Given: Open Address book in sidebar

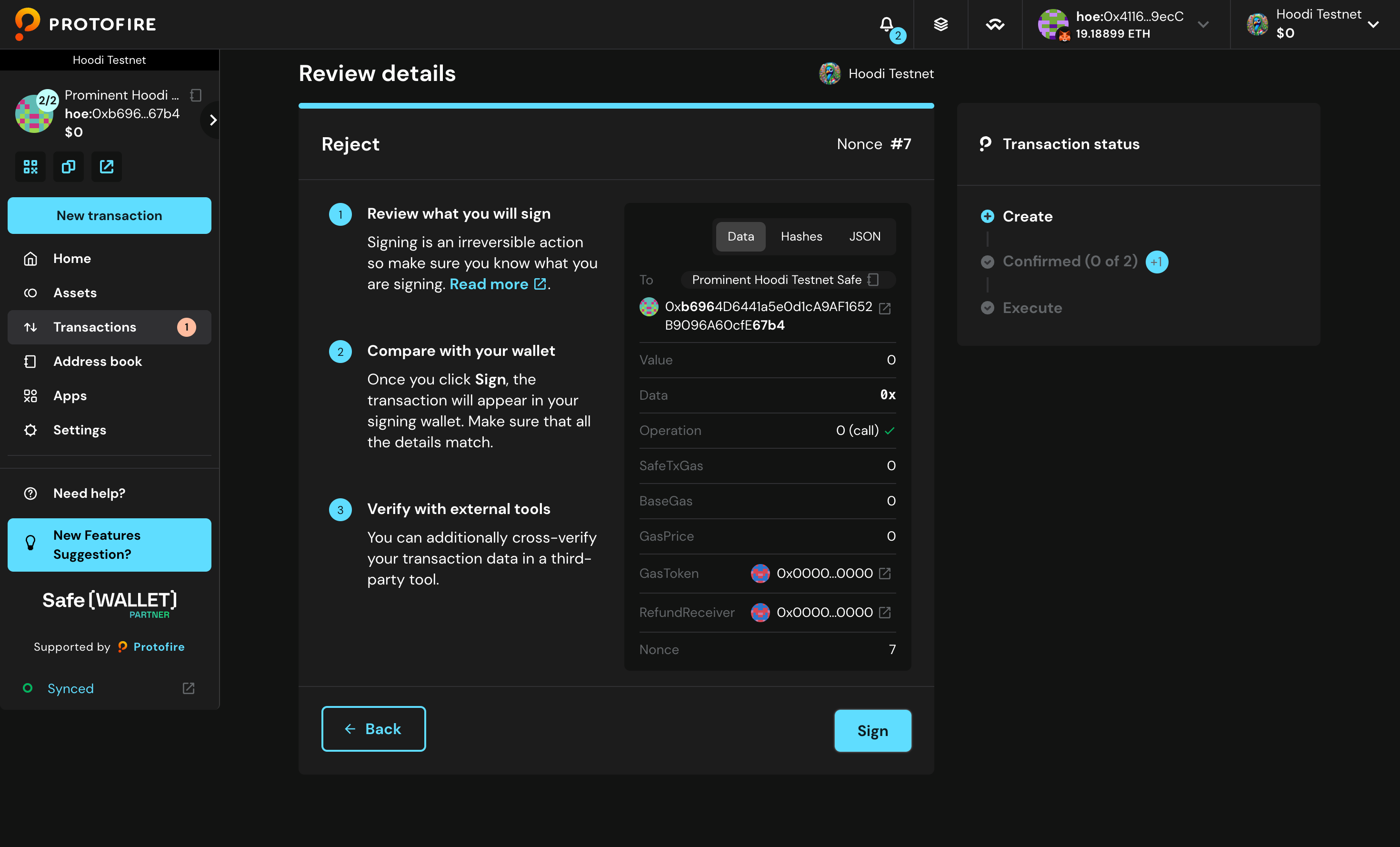Looking at the screenshot, I should click(x=97, y=362).
